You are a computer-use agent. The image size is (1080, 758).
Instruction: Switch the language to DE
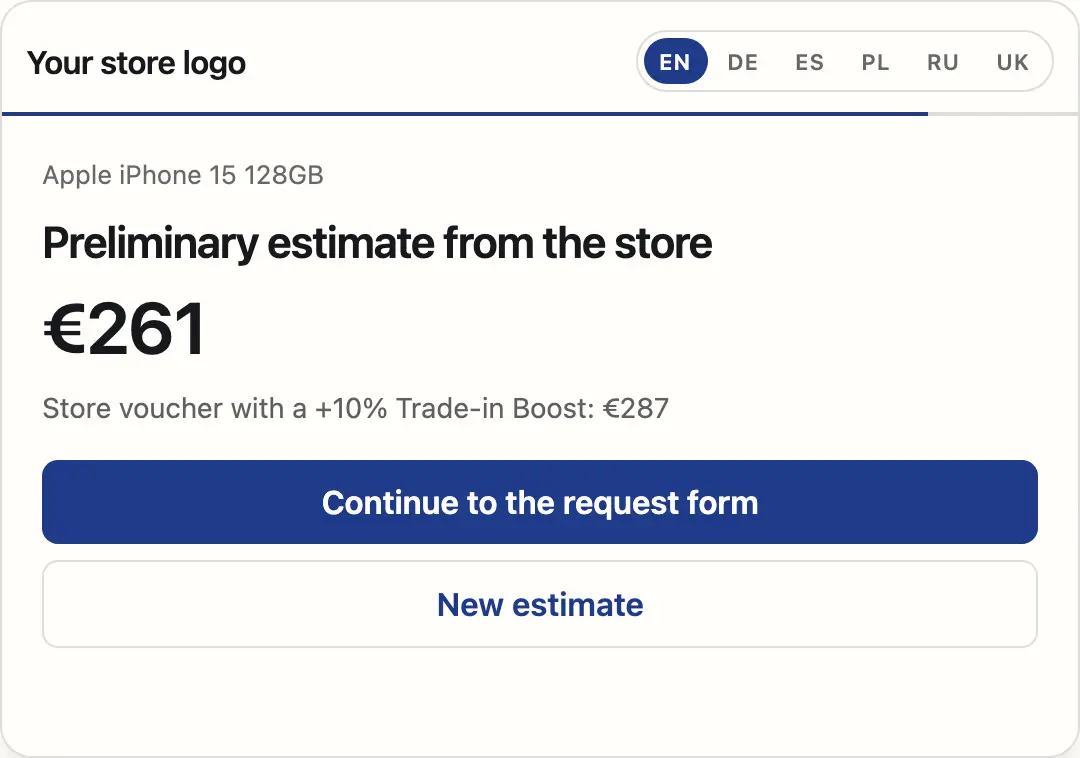click(742, 62)
